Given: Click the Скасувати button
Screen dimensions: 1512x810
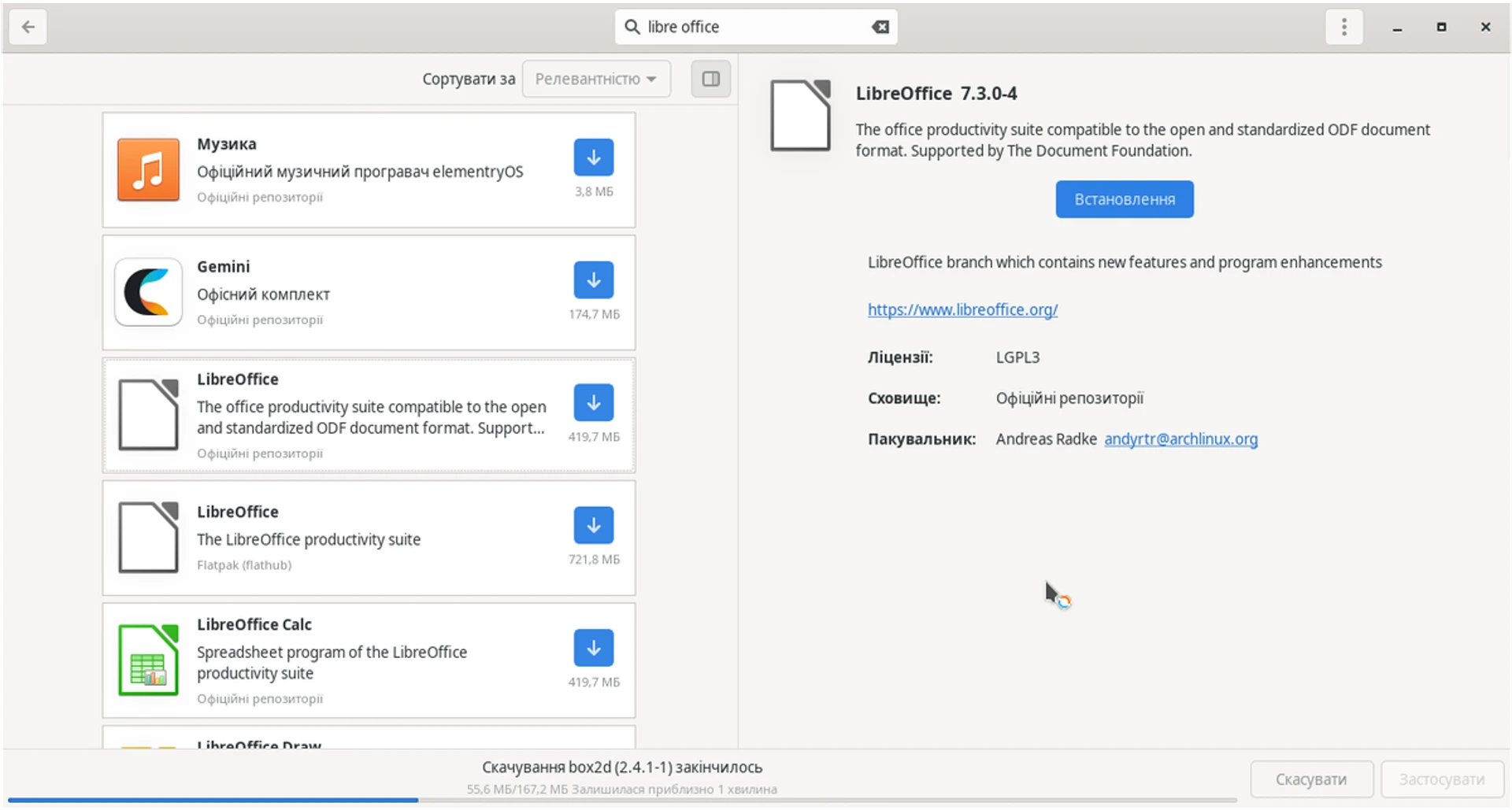Looking at the screenshot, I should 1311,780.
